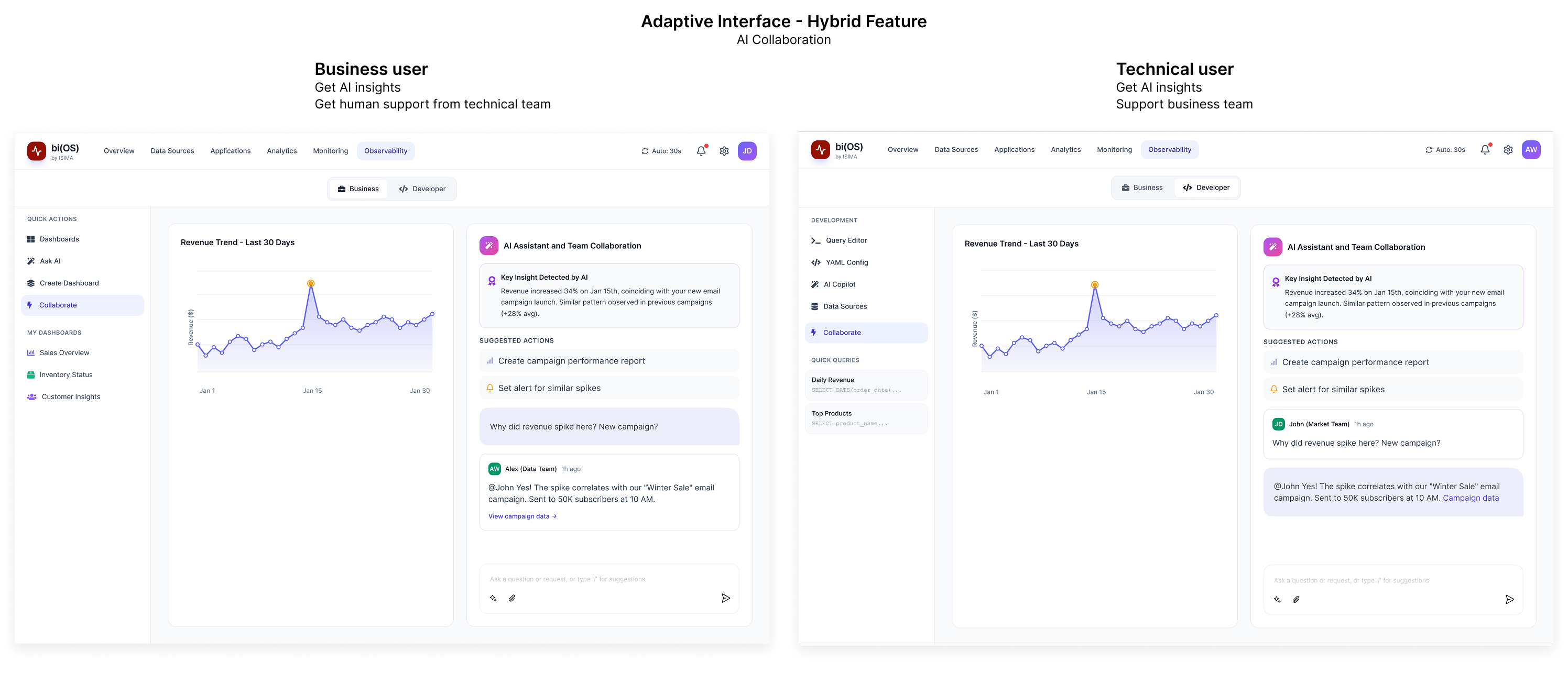Viewport: 1568px width, 673px height.
Task: Click the AW user avatar
Action: coord(1531,150)
